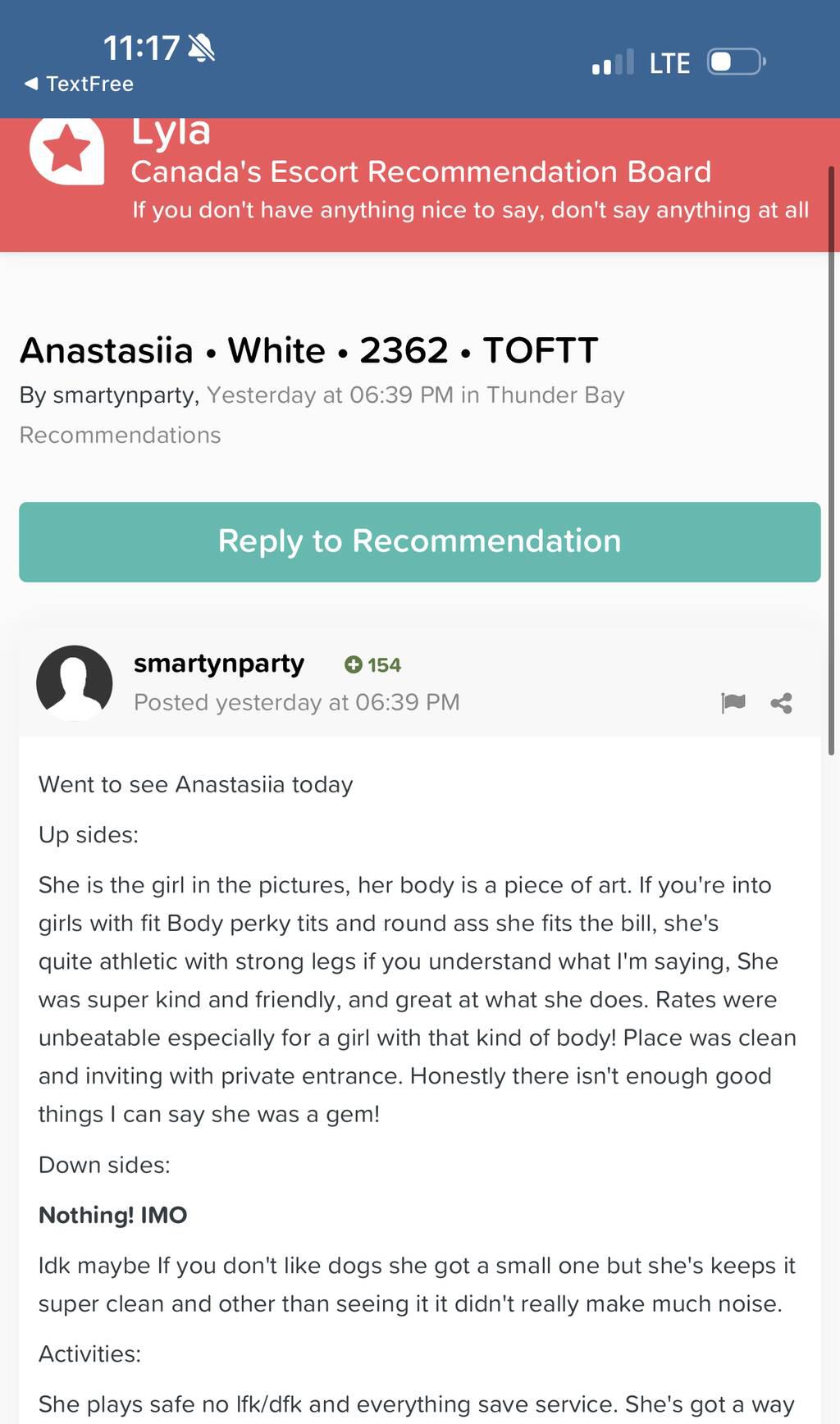This screenshot has height=1424, width=840.
Task: Tap the LTE network label
Action: 669,63
